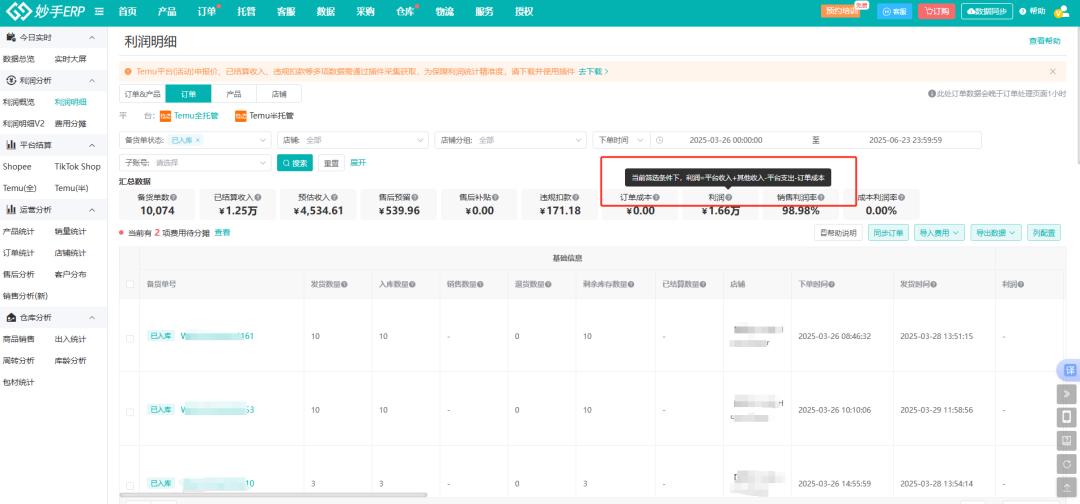The height and width of the screenshot is (504, 1080).
Task: Click the translate floating icon
Action: pyautogui.click(x=1066, y=370)
